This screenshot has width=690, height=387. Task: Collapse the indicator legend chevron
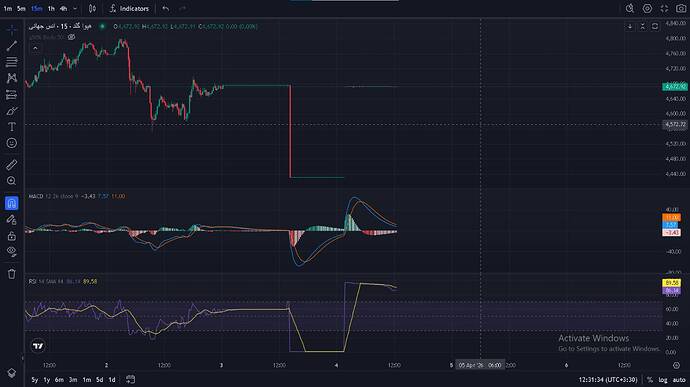(35, 48)
